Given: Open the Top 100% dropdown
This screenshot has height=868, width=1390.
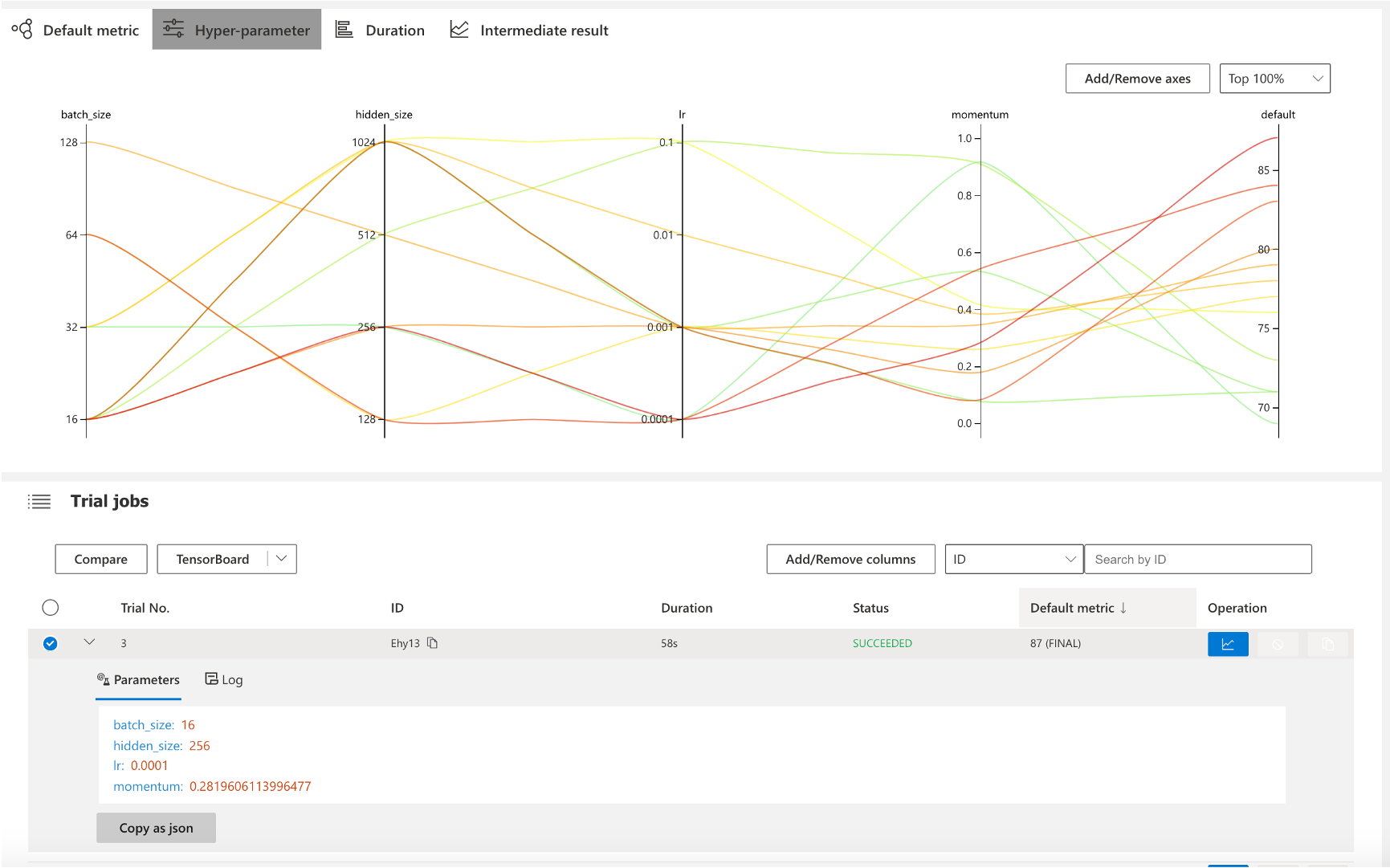Looking at the screenshot, I should pos(1274,79).
